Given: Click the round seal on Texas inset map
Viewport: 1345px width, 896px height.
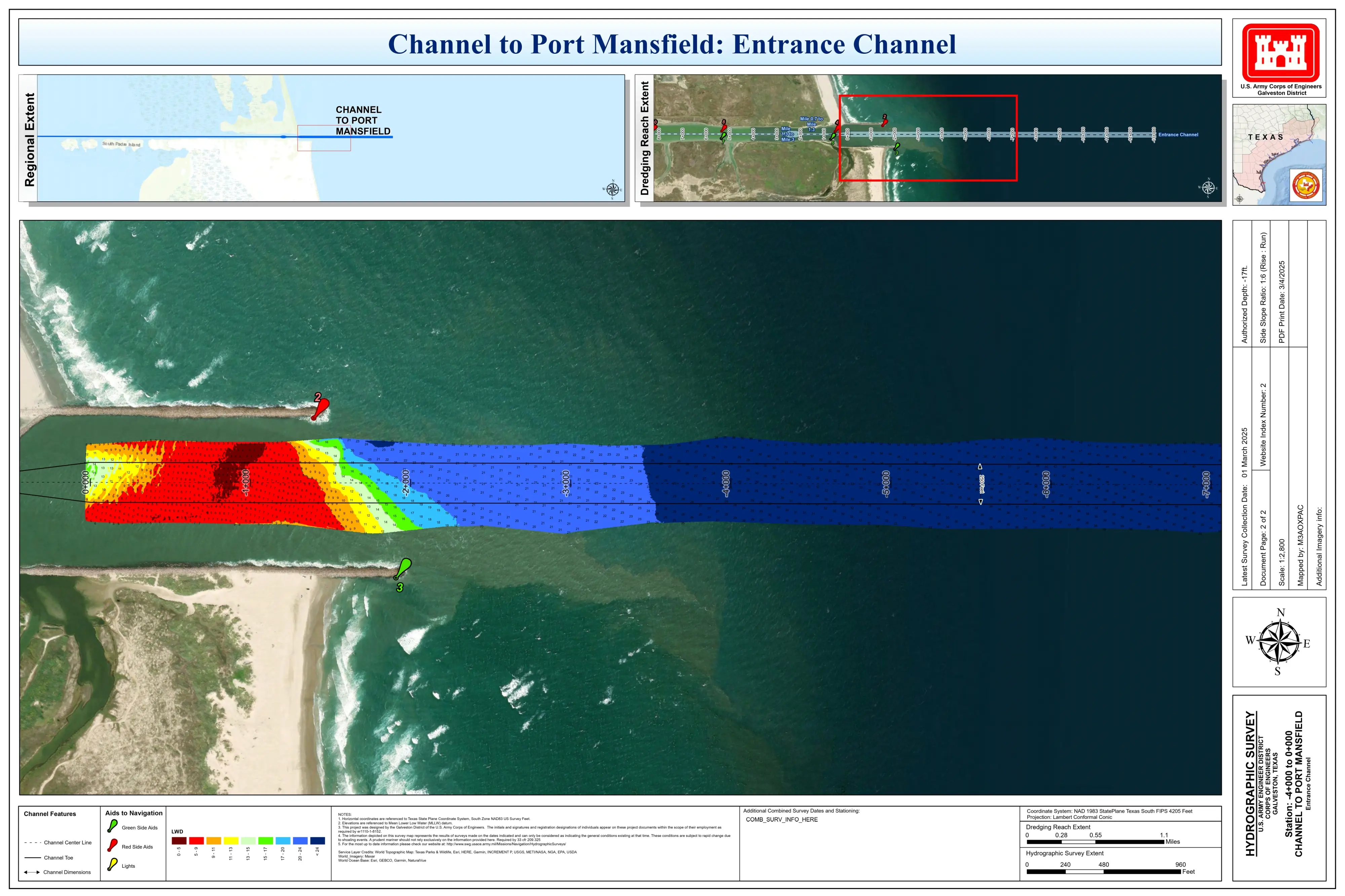Looking at the screenshot, I should 1306,185.
